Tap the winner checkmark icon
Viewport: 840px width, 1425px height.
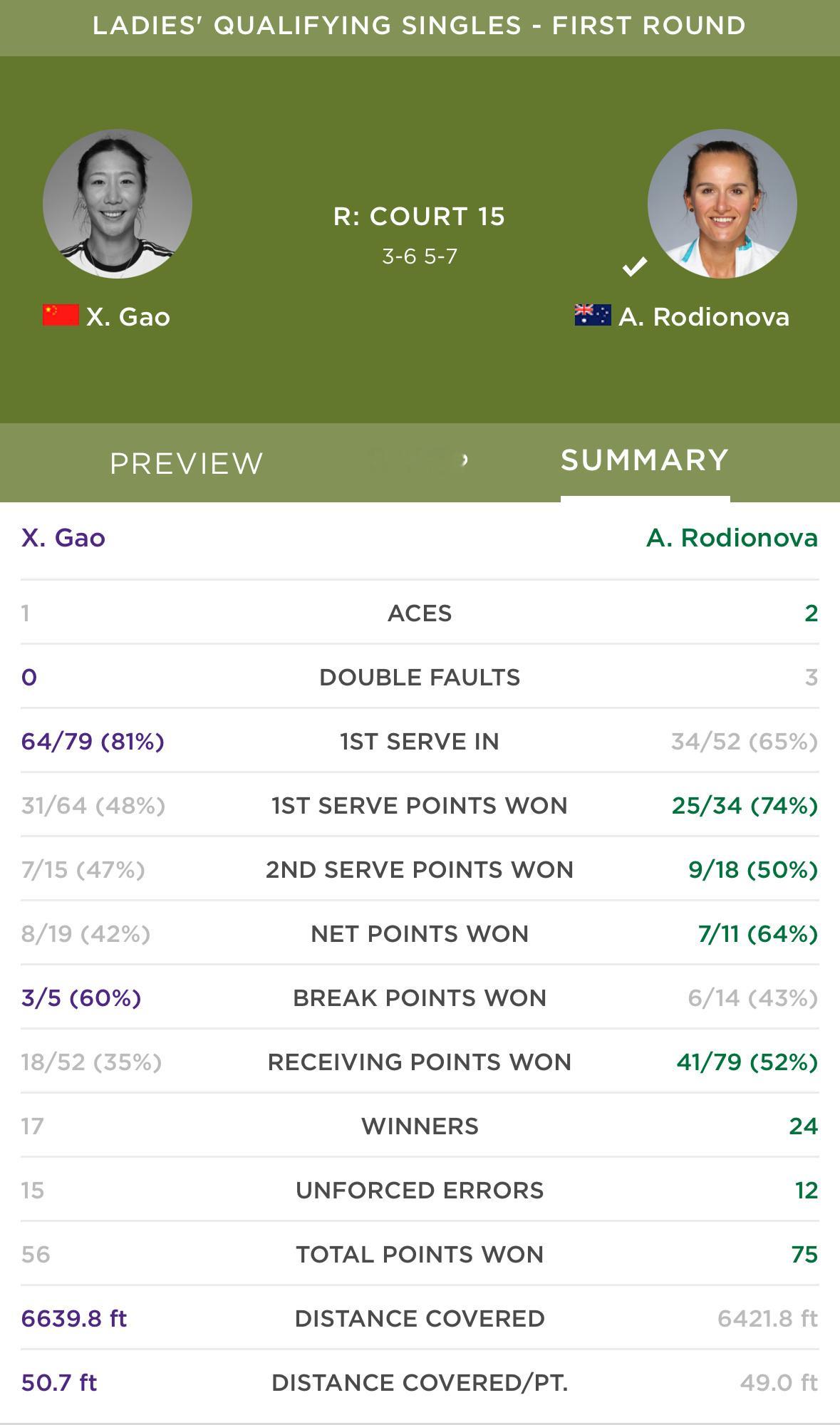click(x=634, y=266)
